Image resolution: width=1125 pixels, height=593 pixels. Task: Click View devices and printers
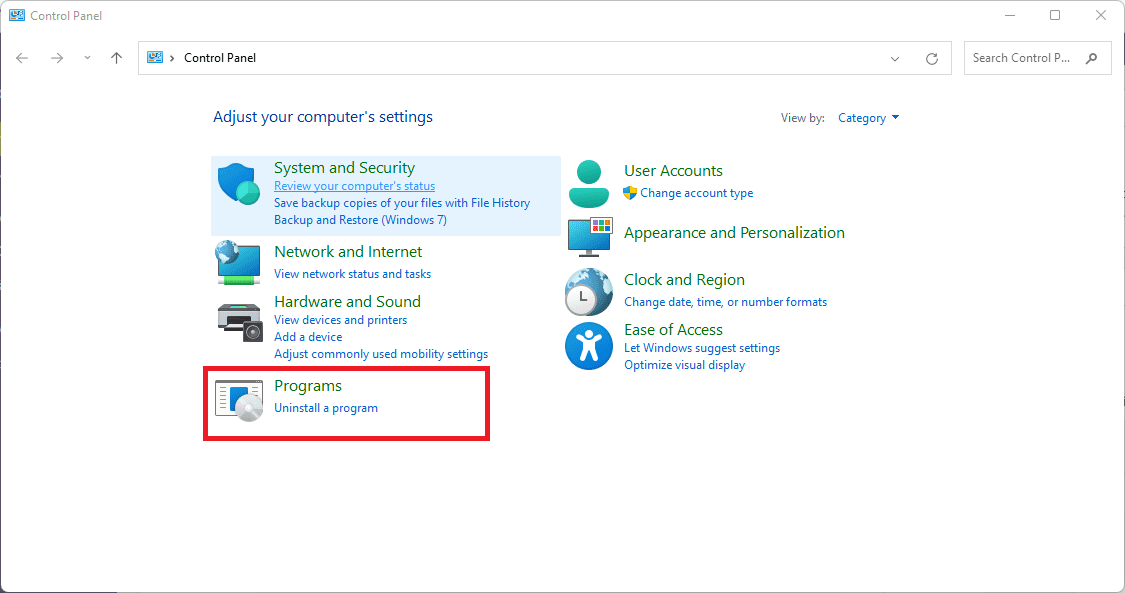coord(340,320)
